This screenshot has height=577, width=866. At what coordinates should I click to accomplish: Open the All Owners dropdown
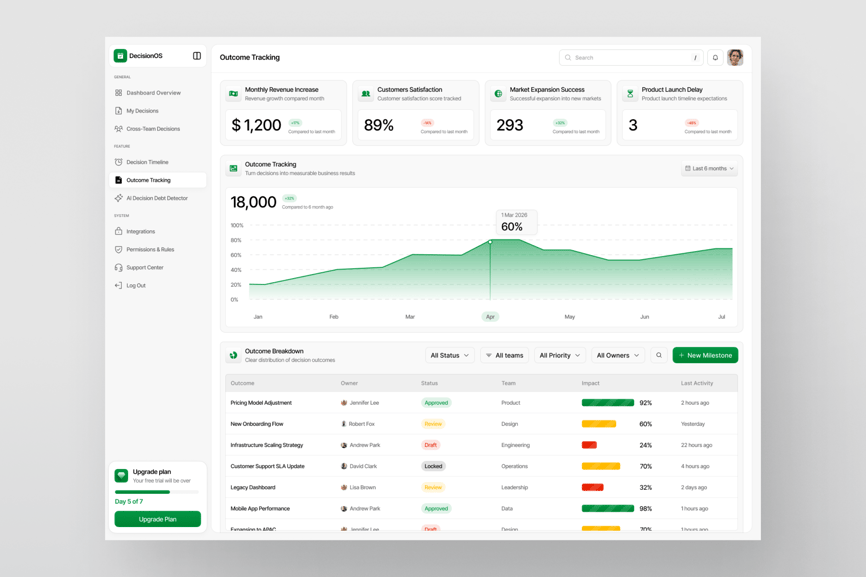coord(617,355)
